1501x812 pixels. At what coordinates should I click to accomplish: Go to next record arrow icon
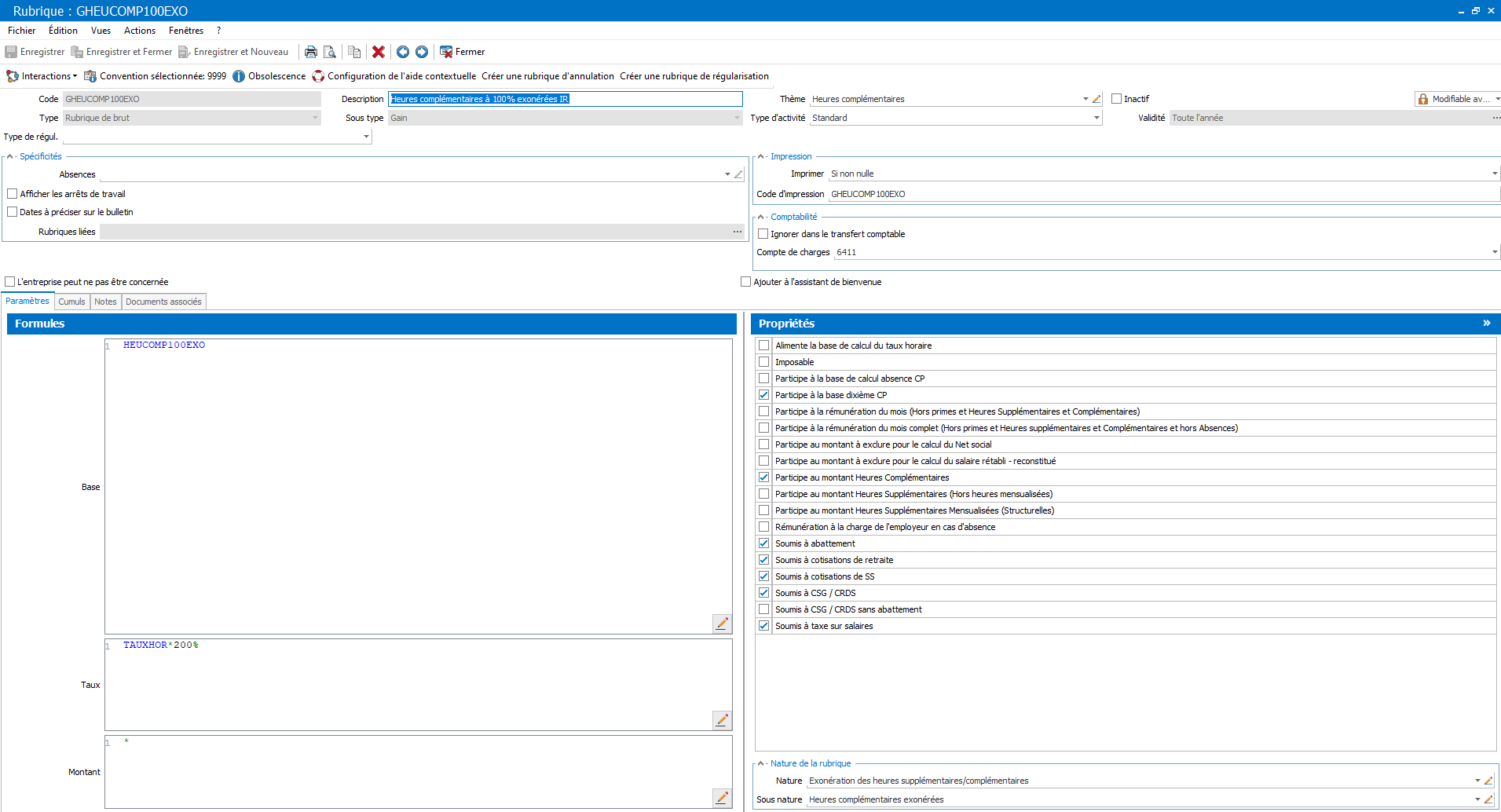pyautogui.click(x=422, y=52)
